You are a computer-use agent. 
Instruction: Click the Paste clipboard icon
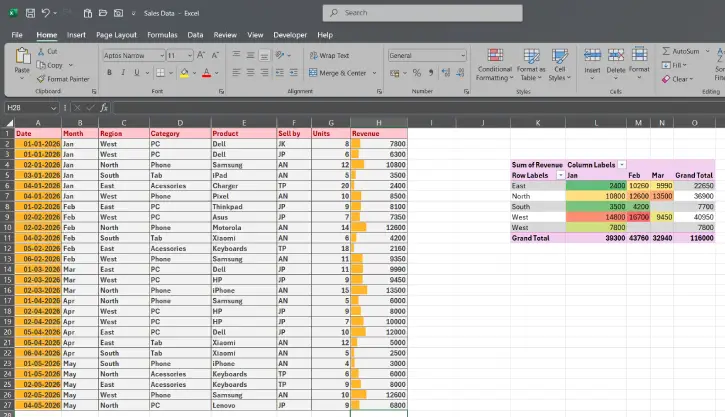point(22,56)
